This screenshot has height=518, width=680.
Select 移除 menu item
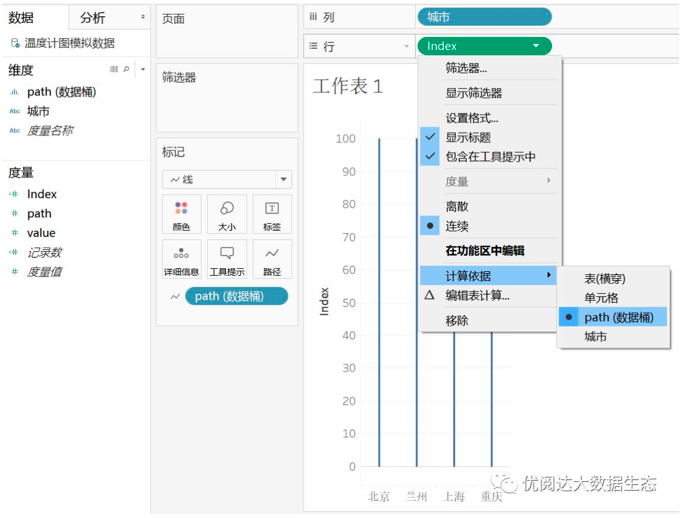[457, 320]
